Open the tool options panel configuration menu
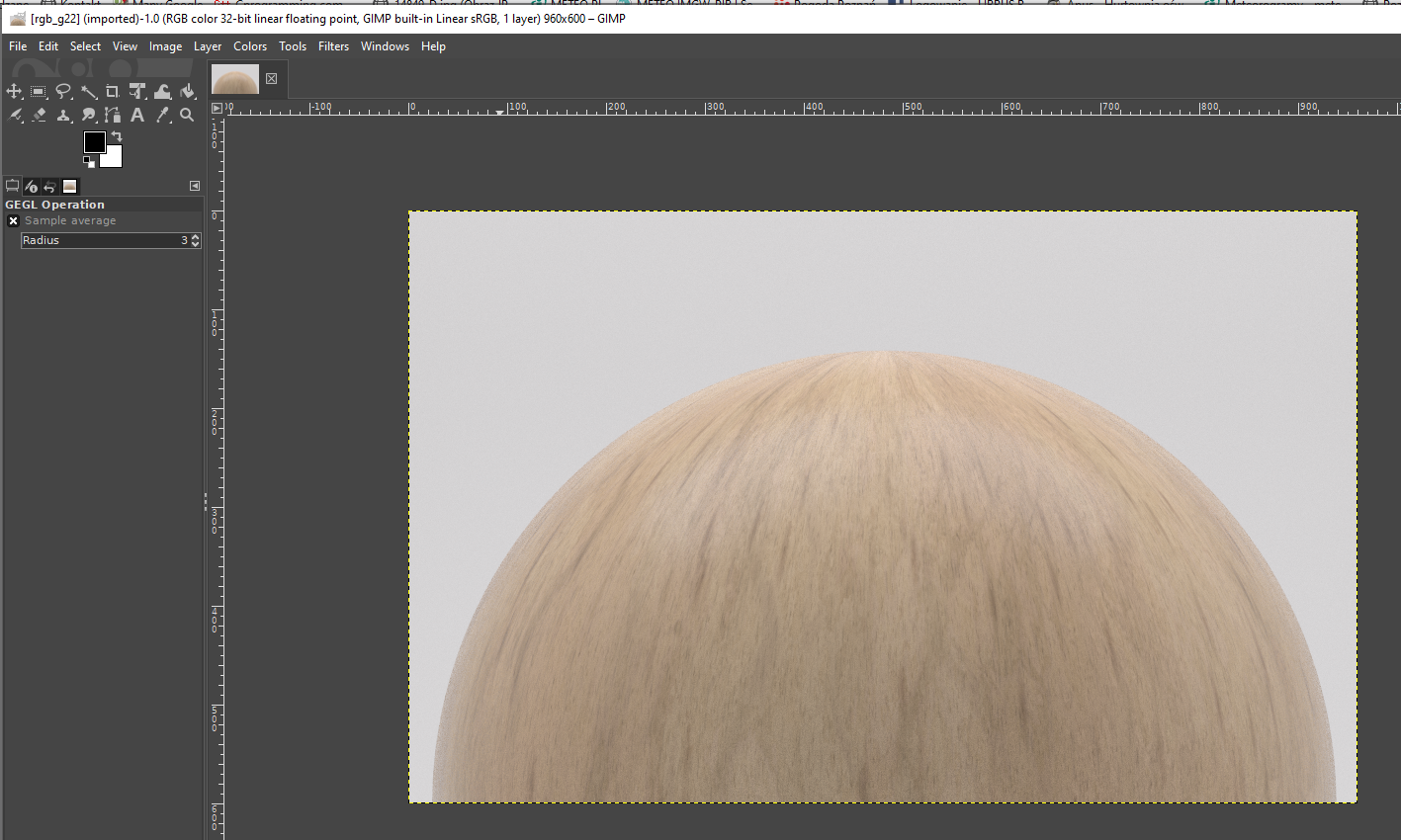The height and width of the screenshot is (840, 1401). pyautogui.click(x=195, y=186)
